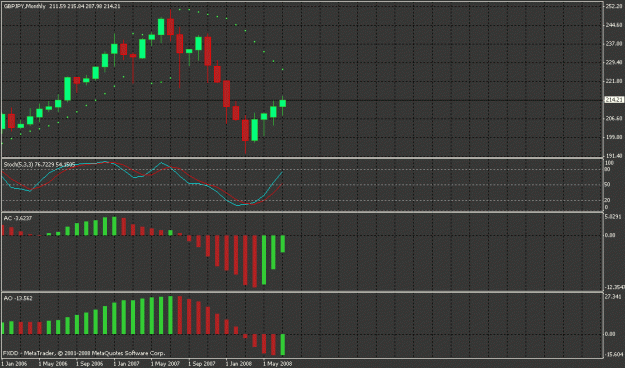Click the AO -13.562 indicator label
Image resolution: width=625 pixels, height=368 pixels.
tap(18, 298)
